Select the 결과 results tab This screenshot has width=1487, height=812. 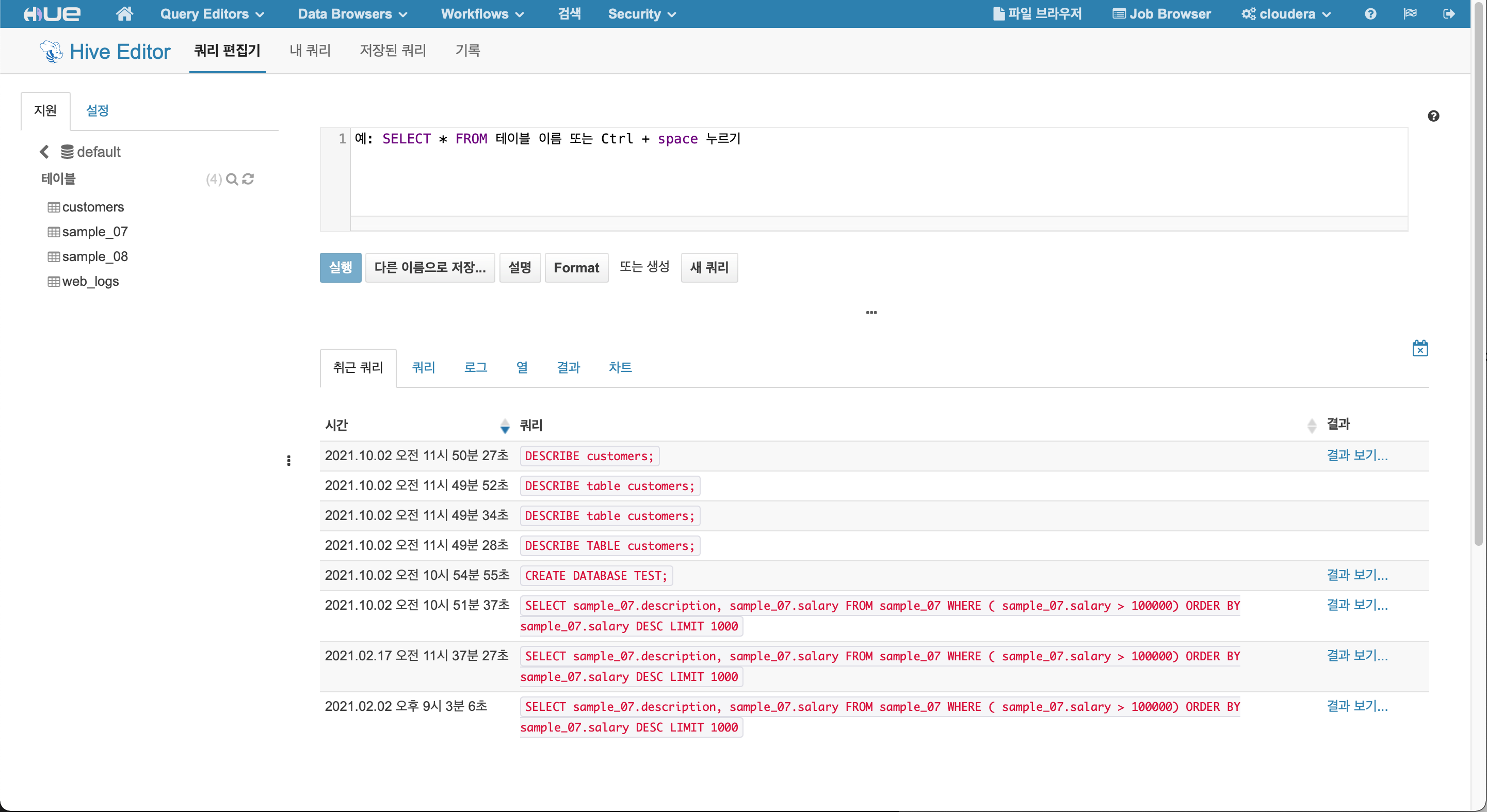tap(567, 367)
